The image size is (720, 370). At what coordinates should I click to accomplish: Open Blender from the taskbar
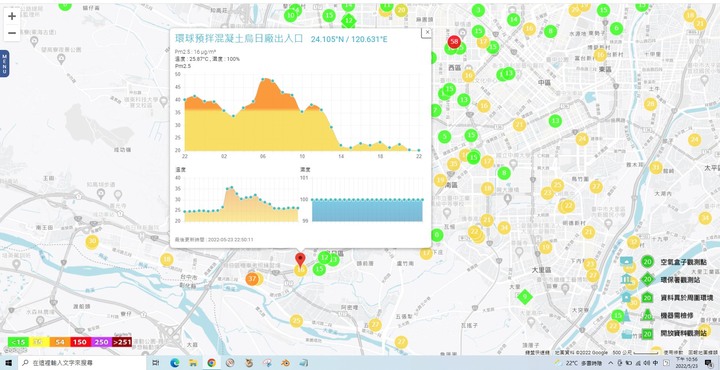(285, 363)
